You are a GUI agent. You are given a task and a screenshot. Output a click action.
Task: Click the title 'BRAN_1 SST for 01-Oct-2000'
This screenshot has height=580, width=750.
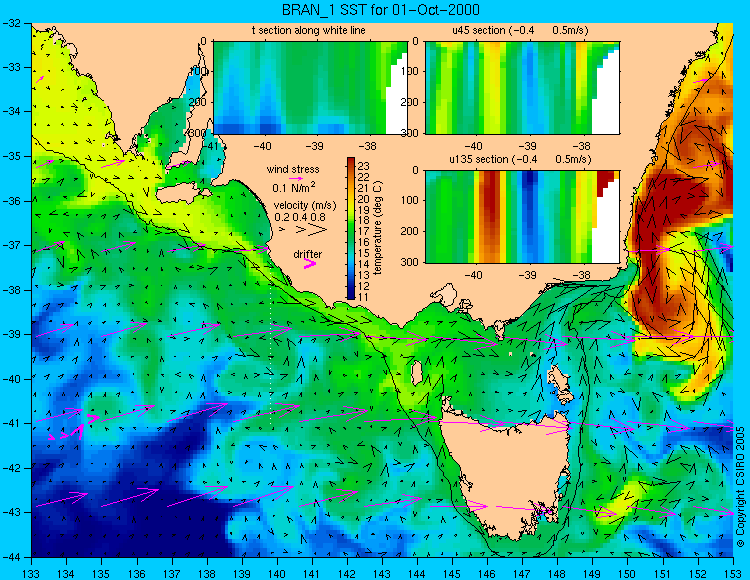click(381, 10)
